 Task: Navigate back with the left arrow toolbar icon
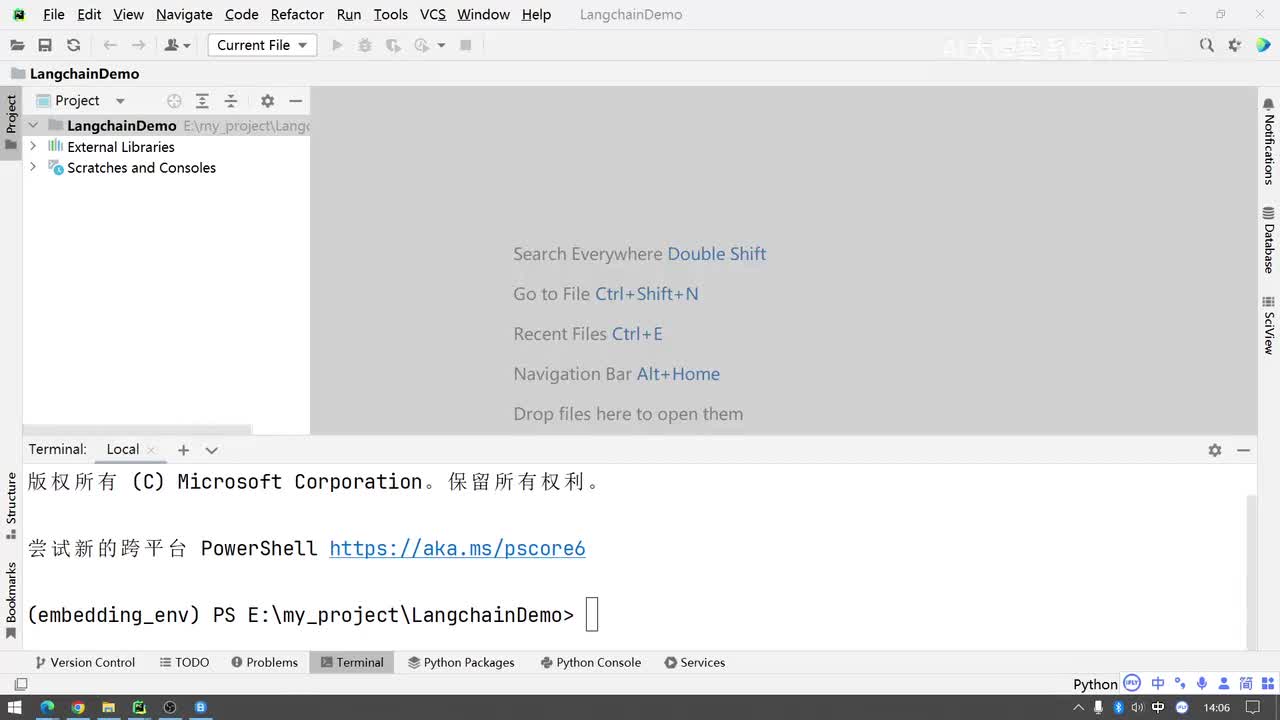point(110,45)
